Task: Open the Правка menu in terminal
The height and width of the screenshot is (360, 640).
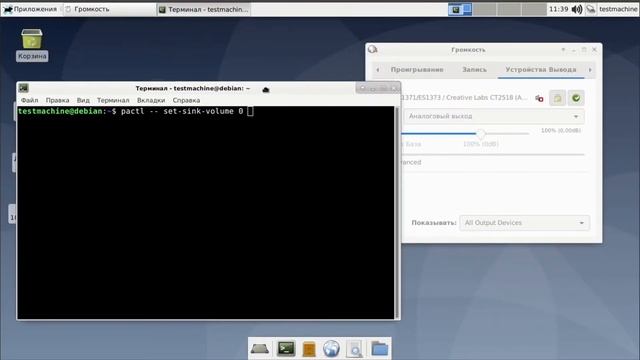Action: pos(57,100)
